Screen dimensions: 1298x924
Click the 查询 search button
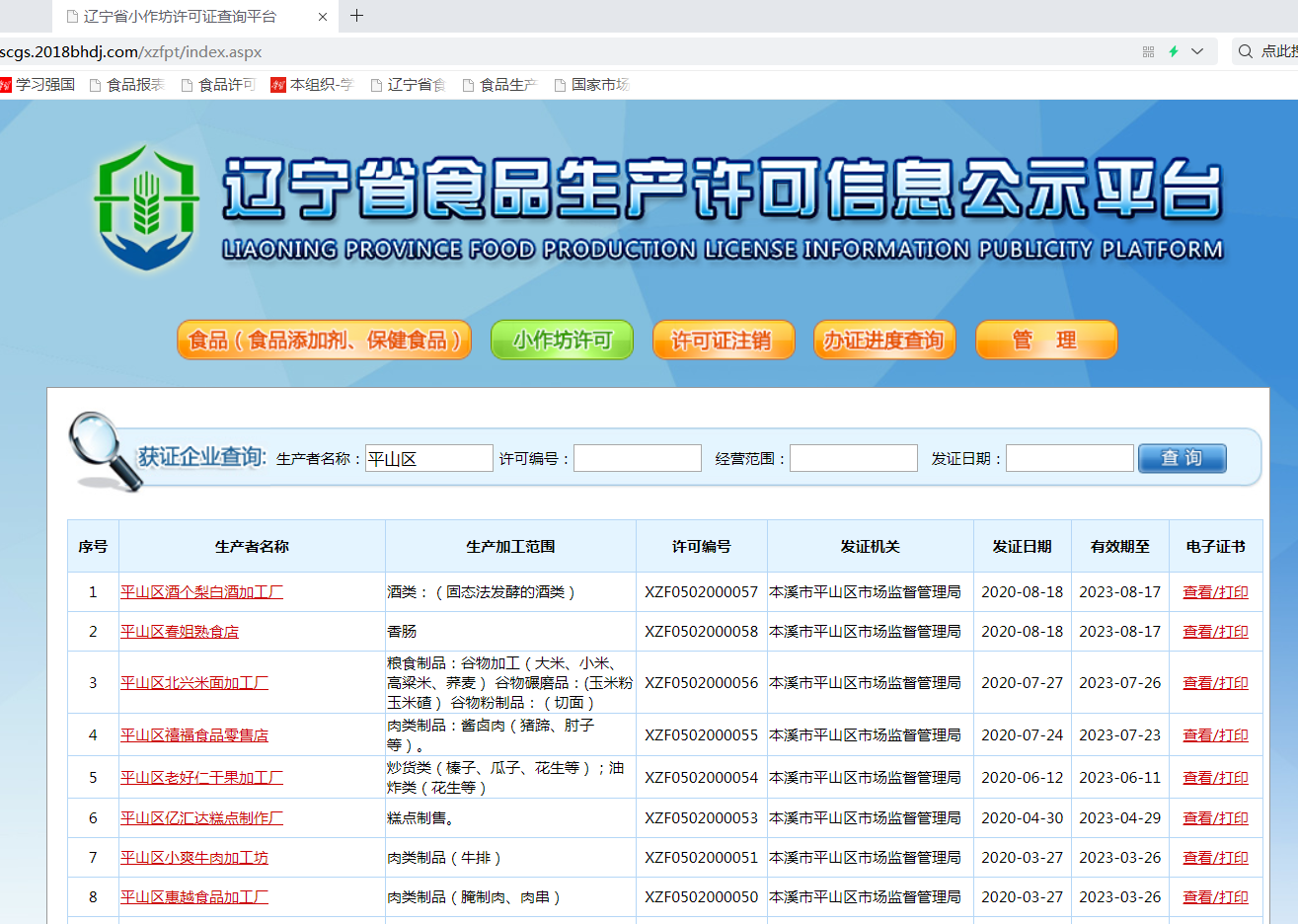point(1183,458)
